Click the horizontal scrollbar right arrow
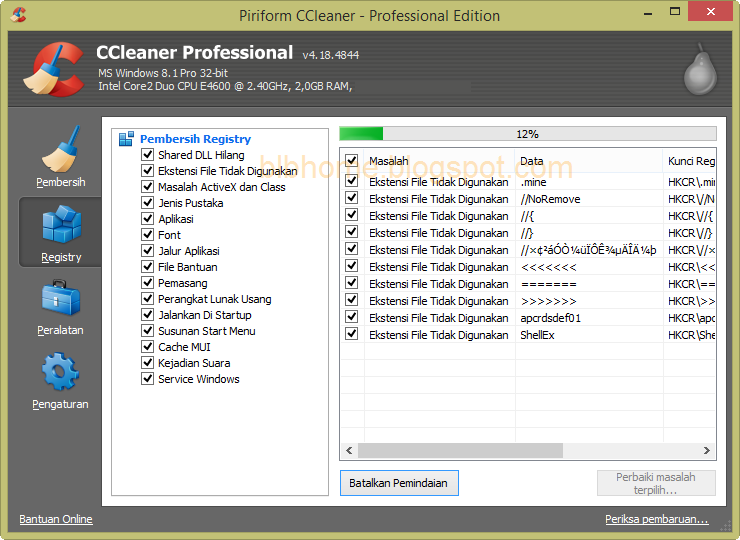 (x=706, y=450)
